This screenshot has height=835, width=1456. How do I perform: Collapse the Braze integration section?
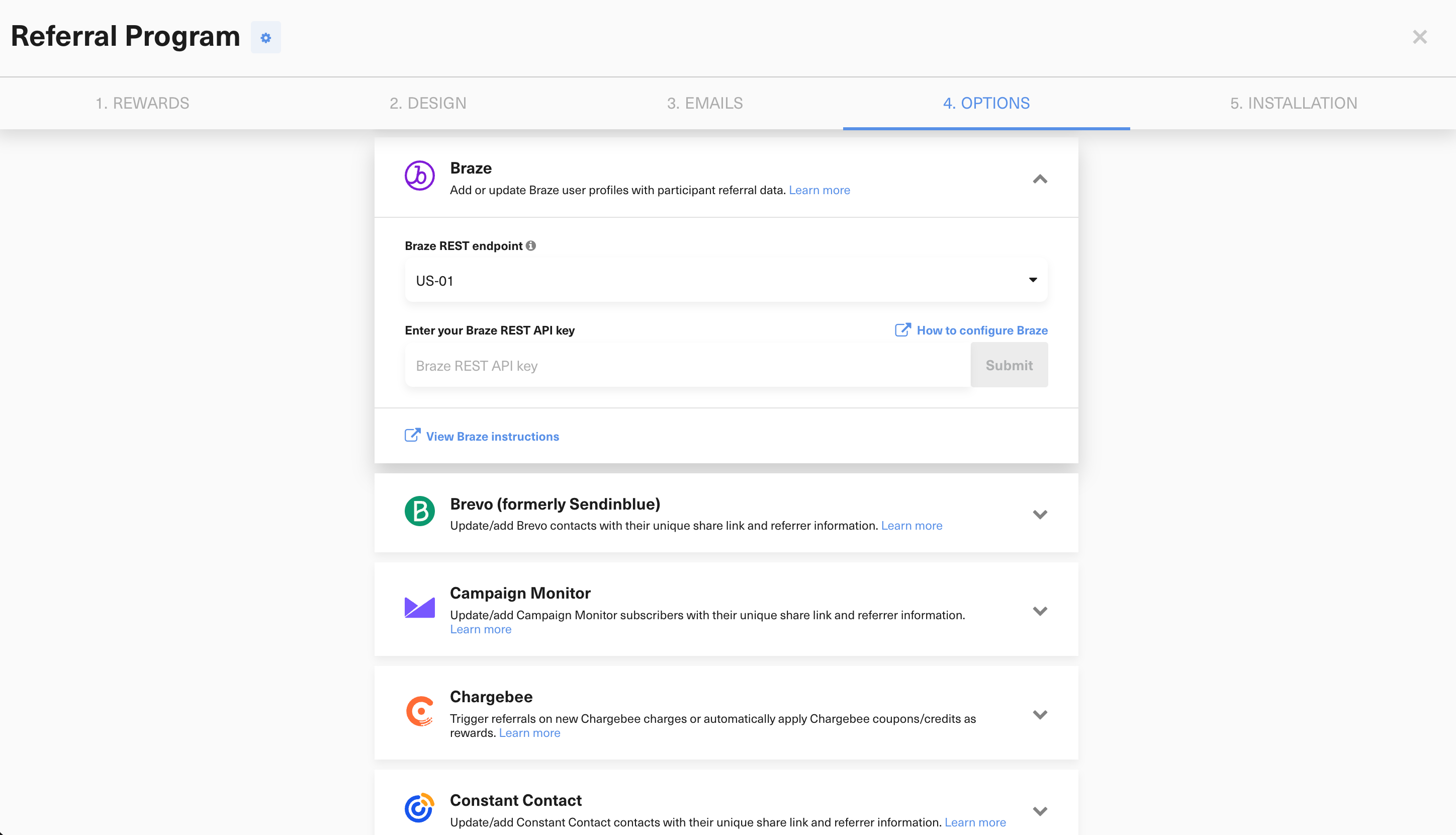(x=1040, y=179)
